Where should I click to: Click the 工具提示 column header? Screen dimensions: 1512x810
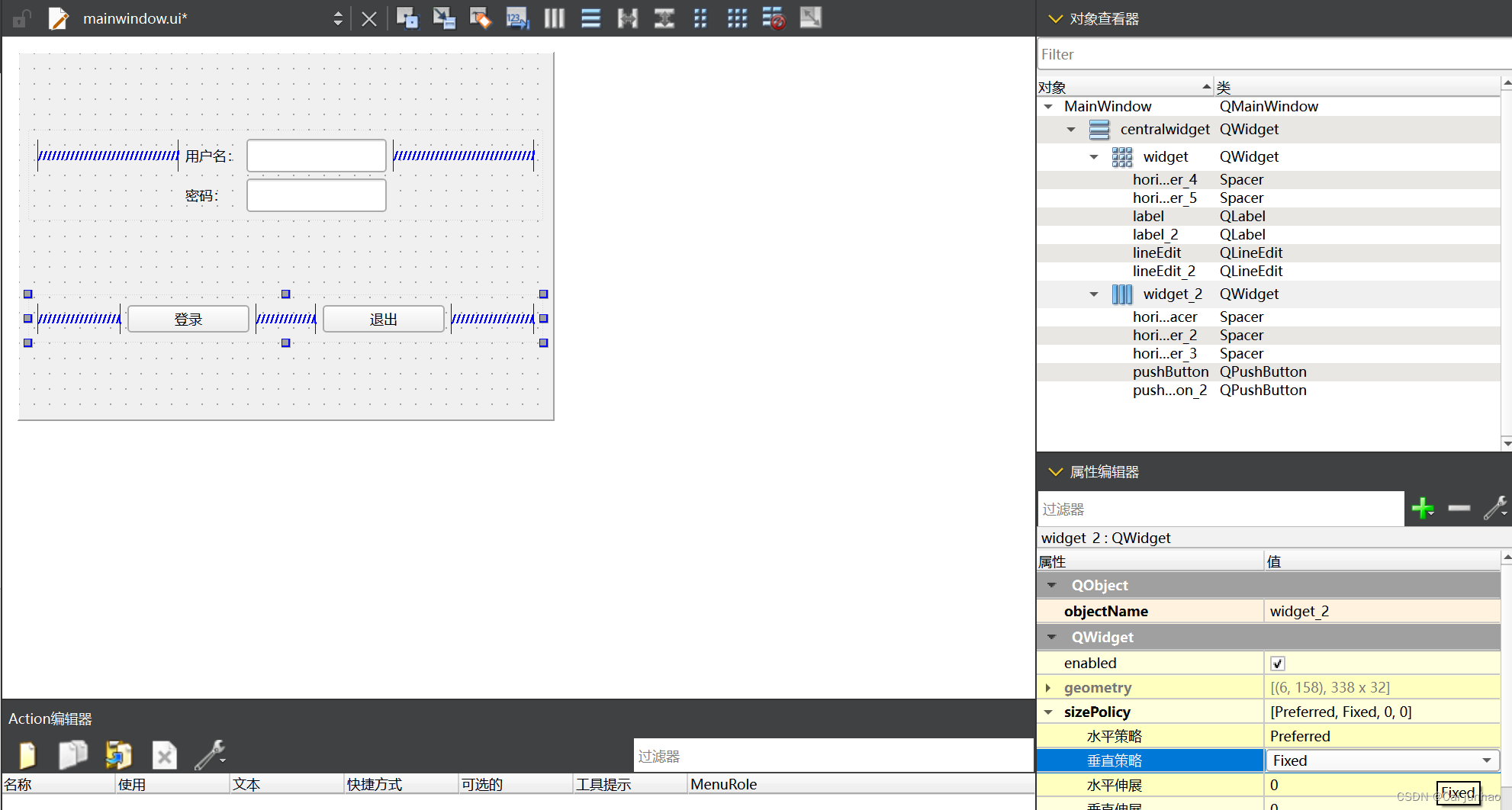630,784
